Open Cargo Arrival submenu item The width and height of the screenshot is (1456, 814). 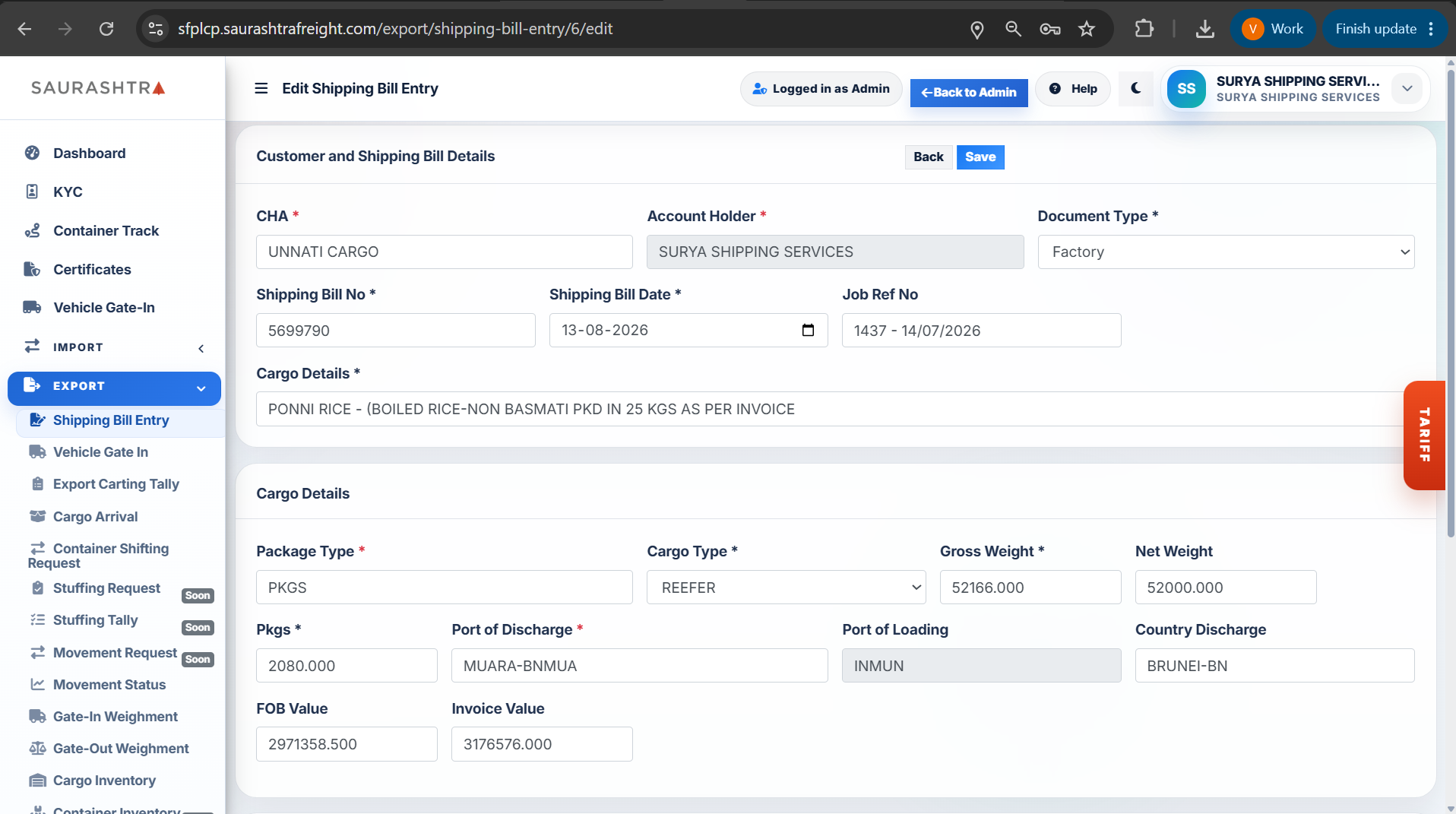coord(95,517)
